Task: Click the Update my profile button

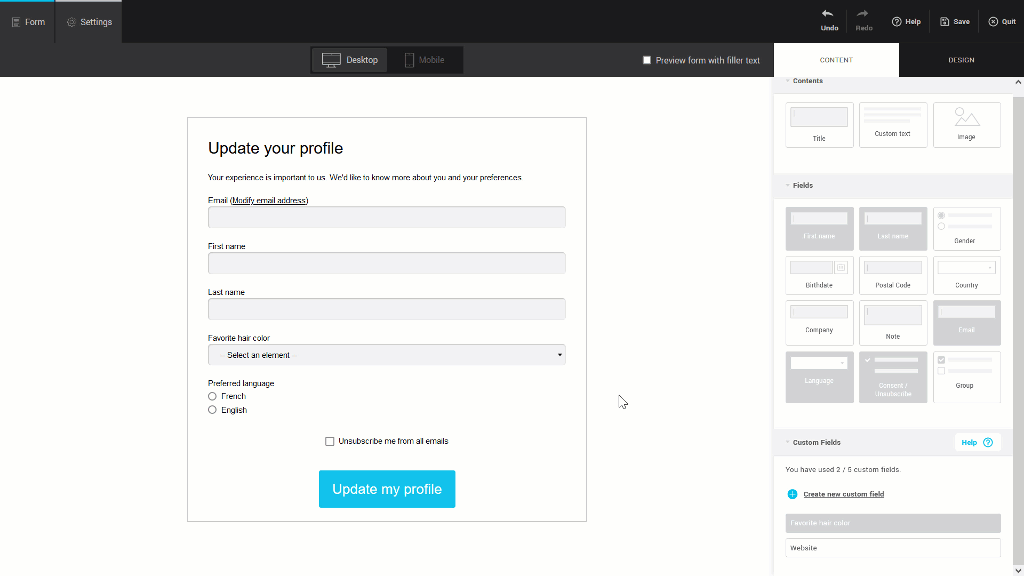Action: [x=386, y=489]
